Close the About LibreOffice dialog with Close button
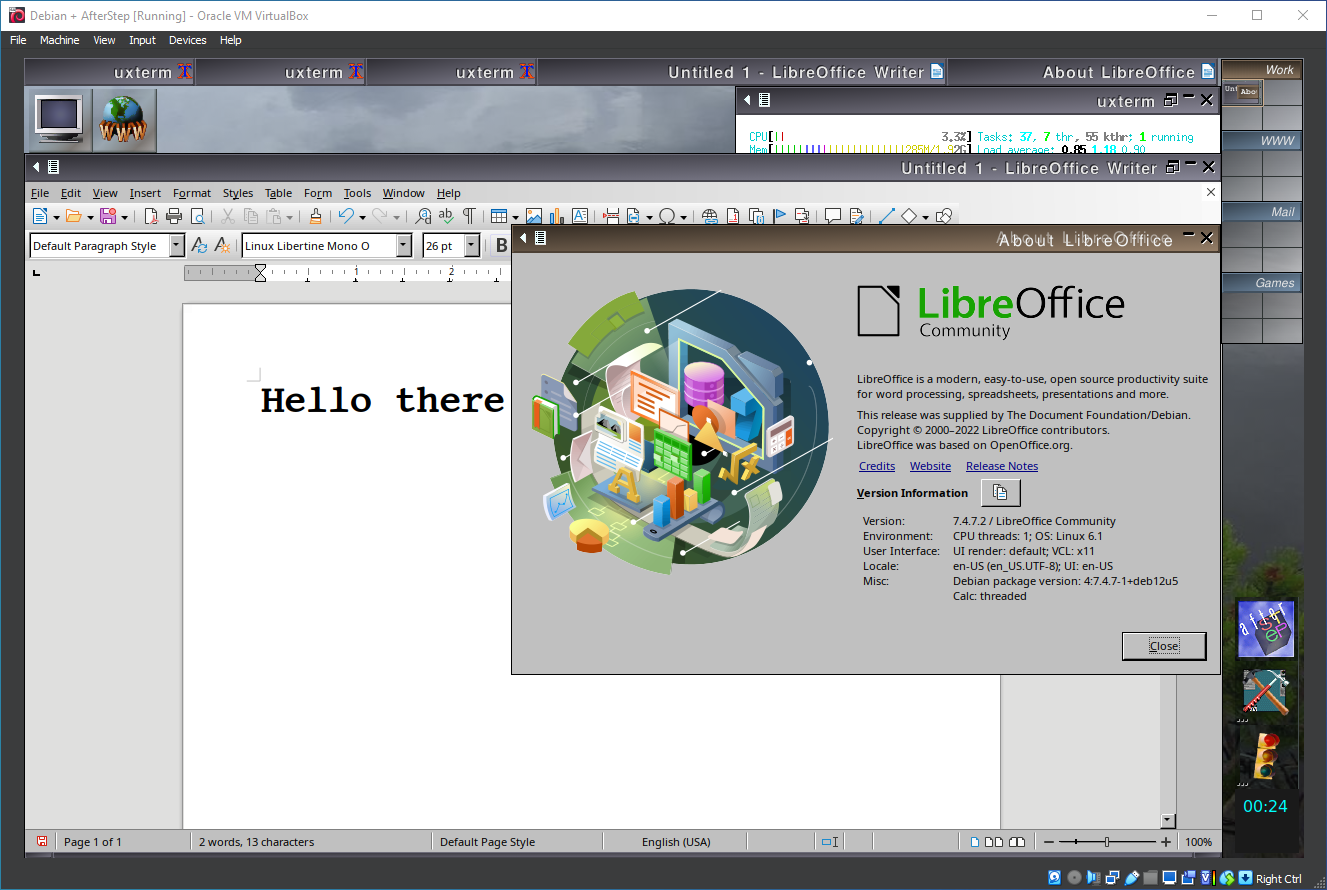The image size is (1327, 890). tap(1163, 646)
